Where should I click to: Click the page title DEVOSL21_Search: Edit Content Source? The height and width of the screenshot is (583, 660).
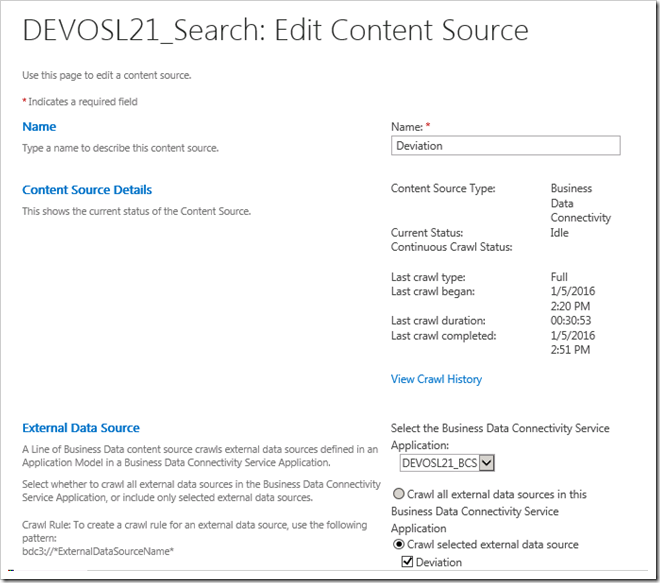pos(275,30)
